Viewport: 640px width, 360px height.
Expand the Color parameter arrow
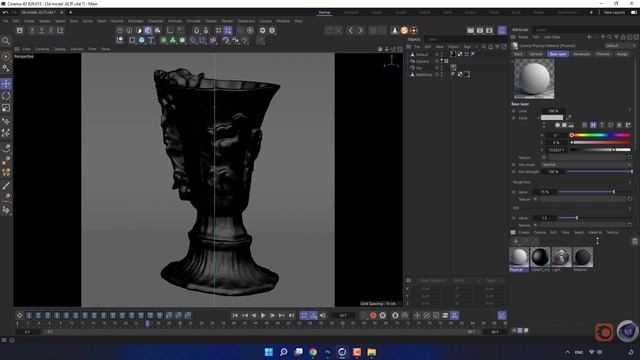(x=539, y=118)
